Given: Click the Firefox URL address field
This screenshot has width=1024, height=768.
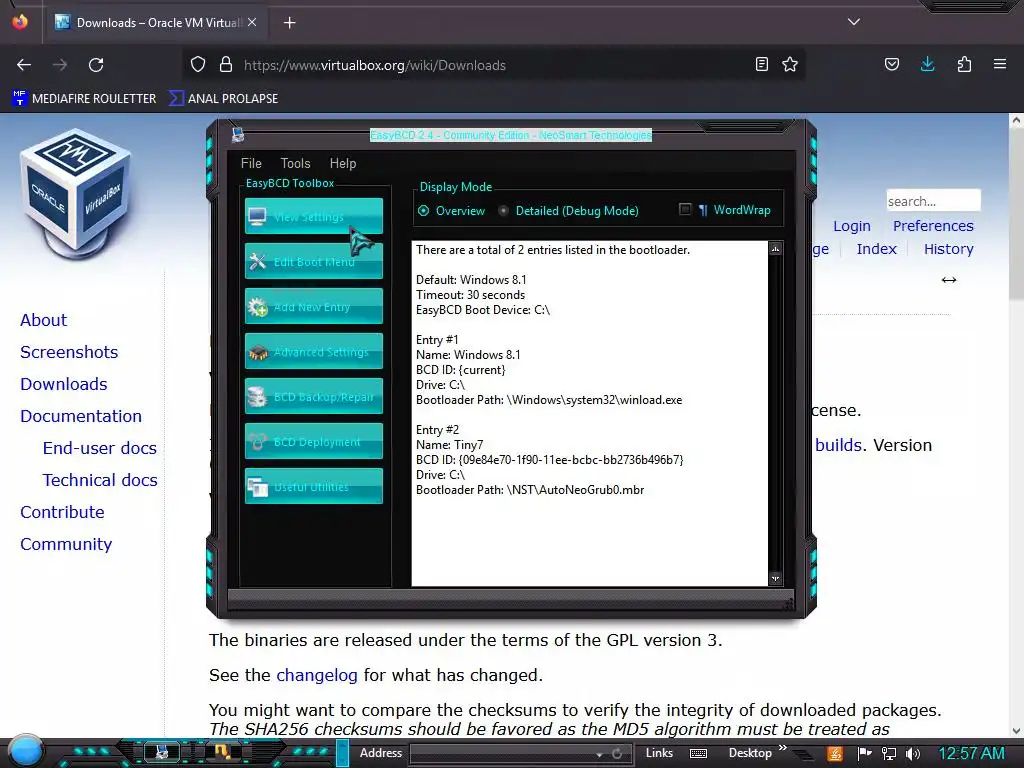Looking at the screenshot, I should (493, 65).
